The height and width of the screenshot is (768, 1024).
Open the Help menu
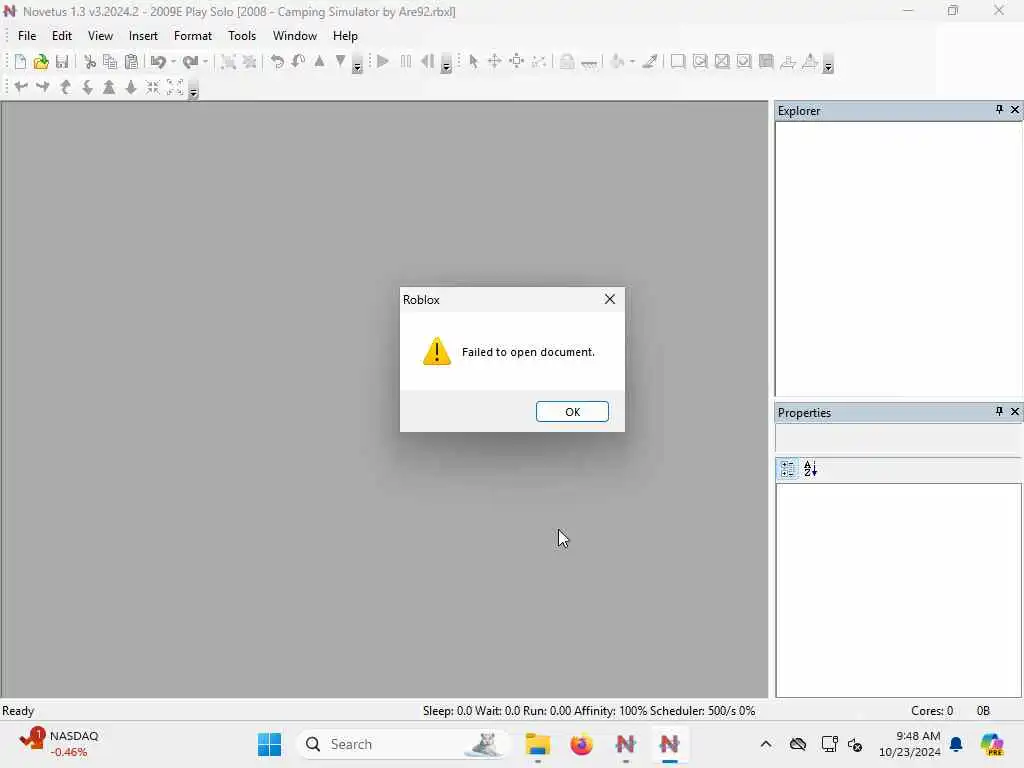click(x=345, y=36)
